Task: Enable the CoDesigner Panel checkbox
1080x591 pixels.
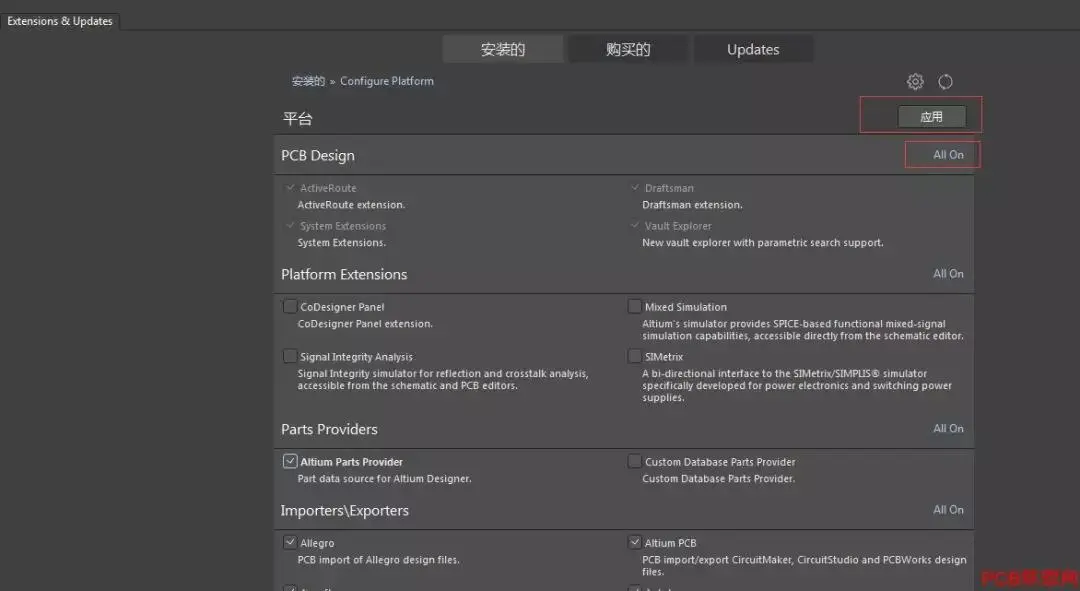Action: click(x=290, y=307)
